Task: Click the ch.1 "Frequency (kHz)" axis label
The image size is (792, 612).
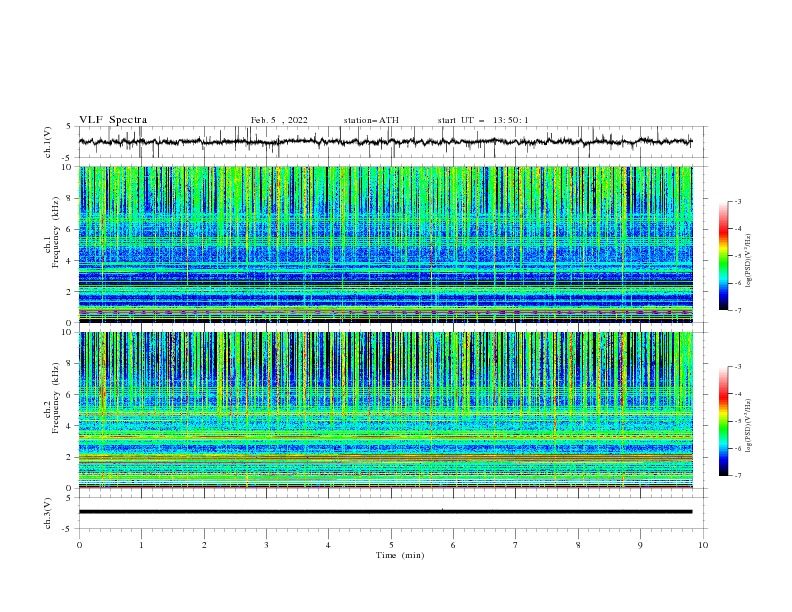Action: click(56, 233)
